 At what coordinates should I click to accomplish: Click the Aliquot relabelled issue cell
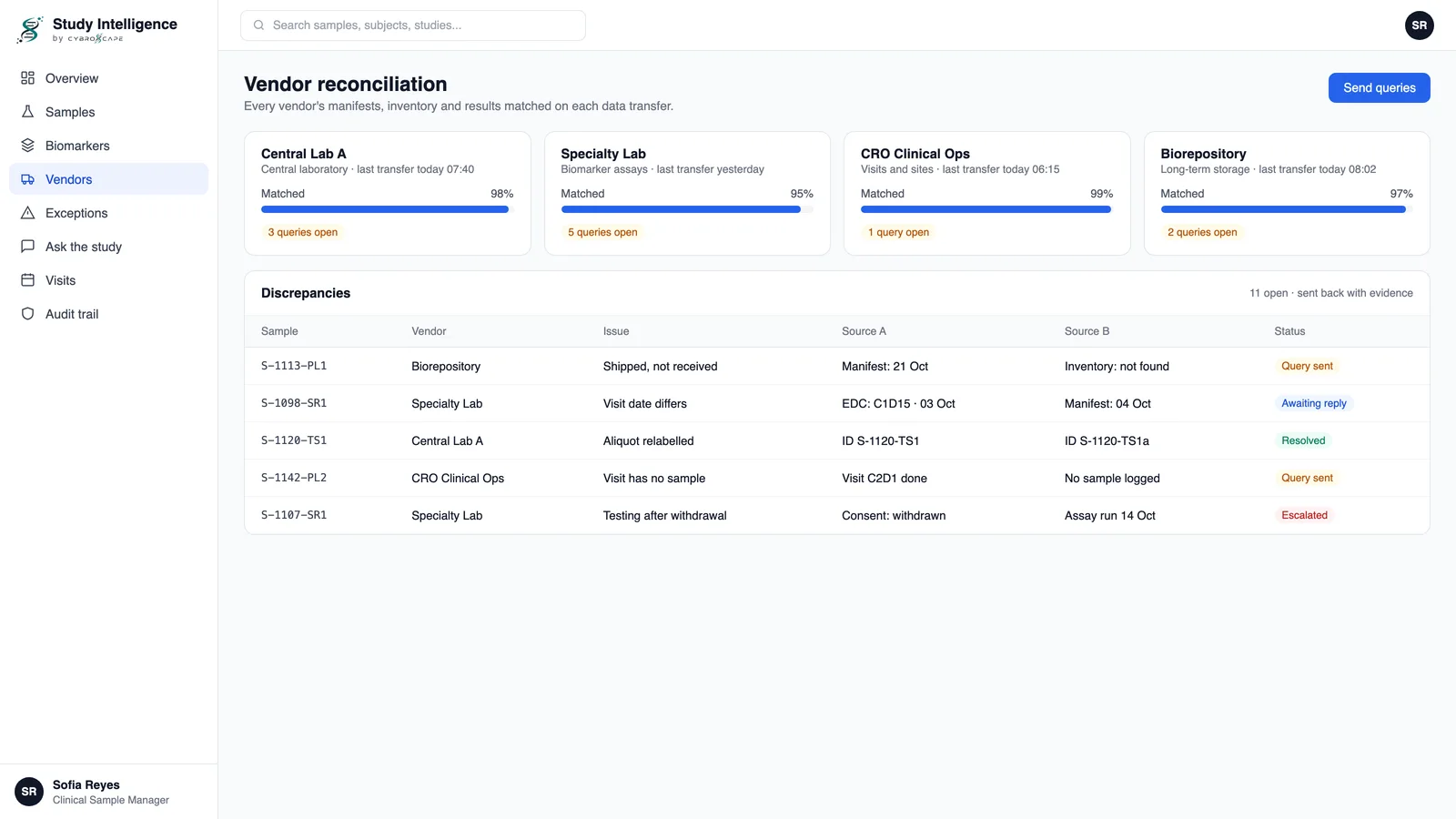coord(648,441)
